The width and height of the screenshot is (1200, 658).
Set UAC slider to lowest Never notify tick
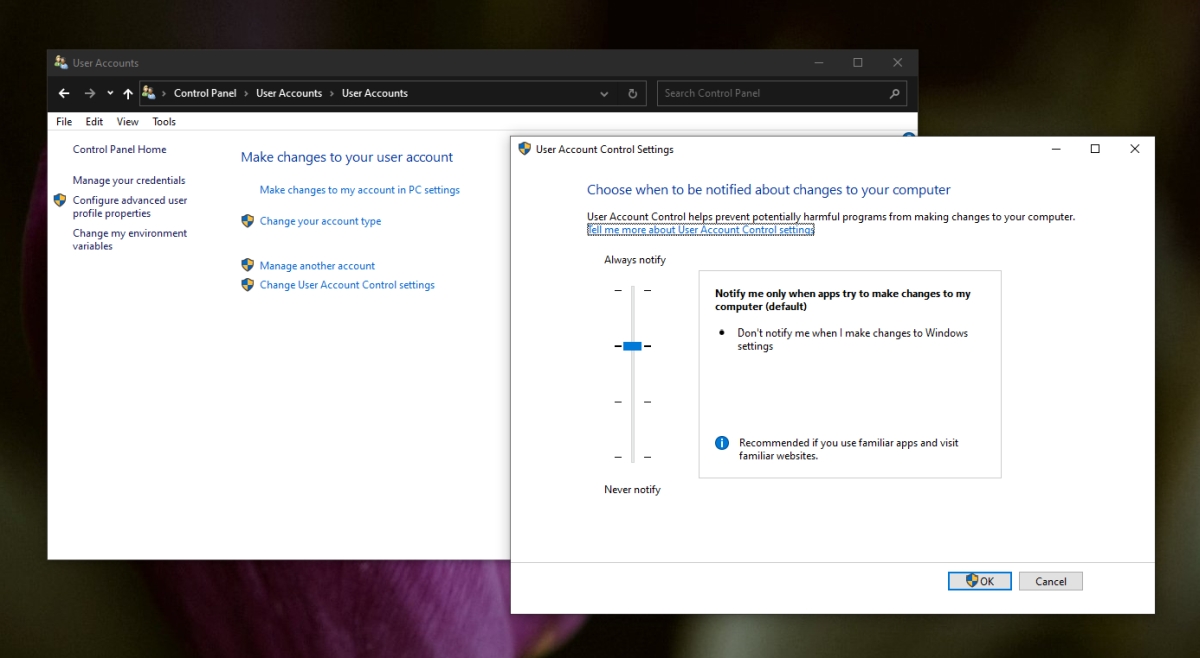[632, 457]
